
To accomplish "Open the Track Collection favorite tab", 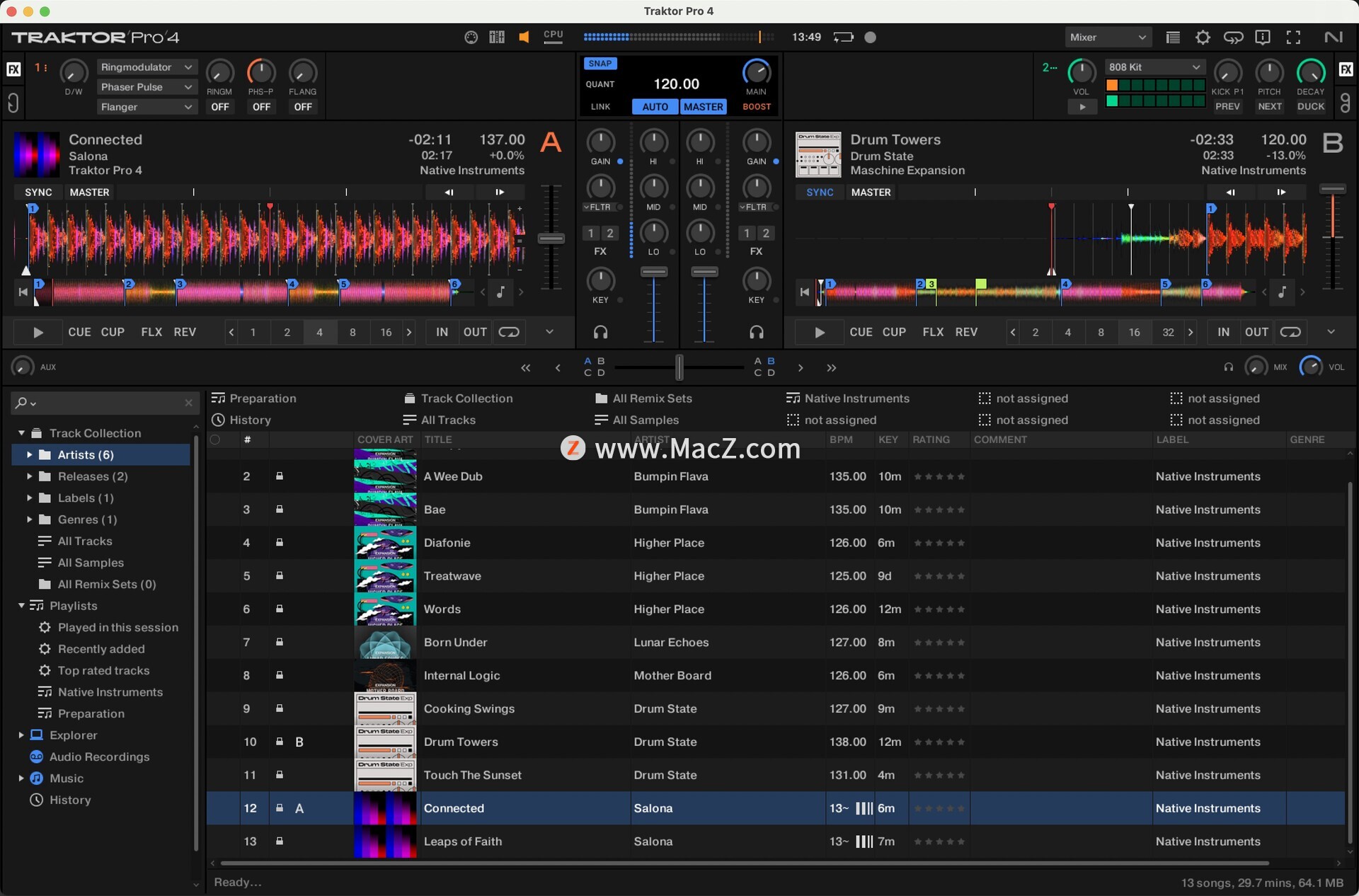I will point(458,398).
